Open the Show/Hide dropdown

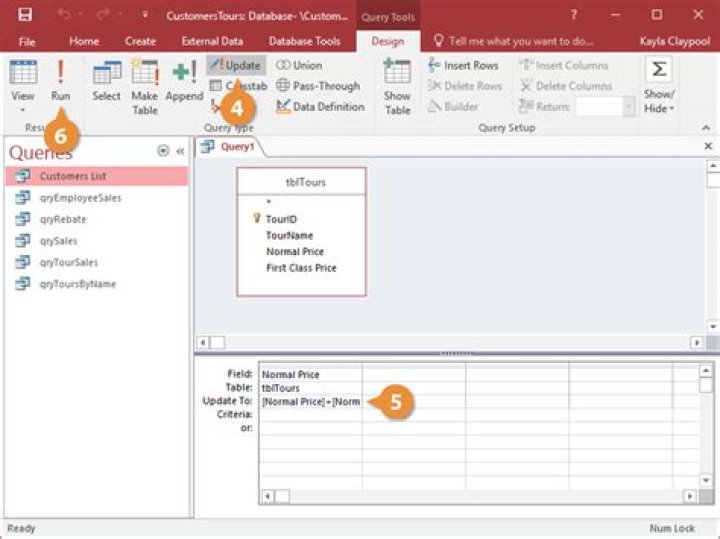[x=659, y=86]
